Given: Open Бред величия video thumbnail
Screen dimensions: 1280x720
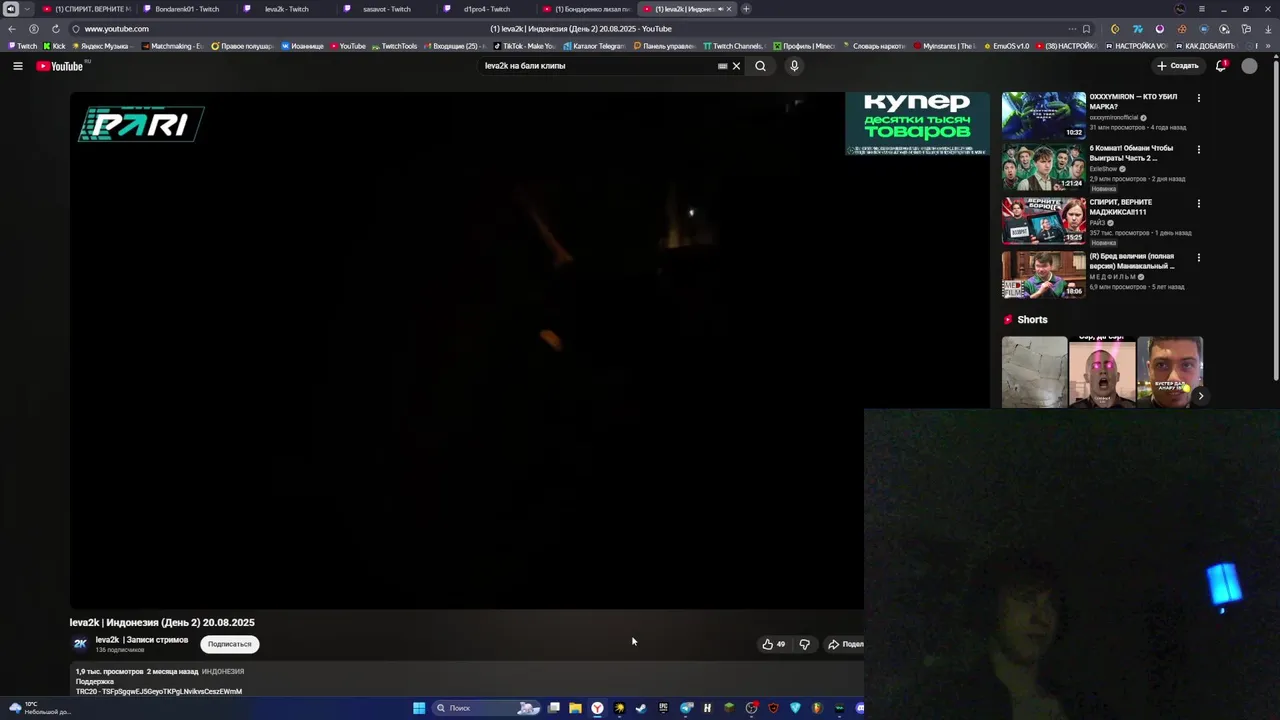Looking at the screenshot, I should [1044, 275].
